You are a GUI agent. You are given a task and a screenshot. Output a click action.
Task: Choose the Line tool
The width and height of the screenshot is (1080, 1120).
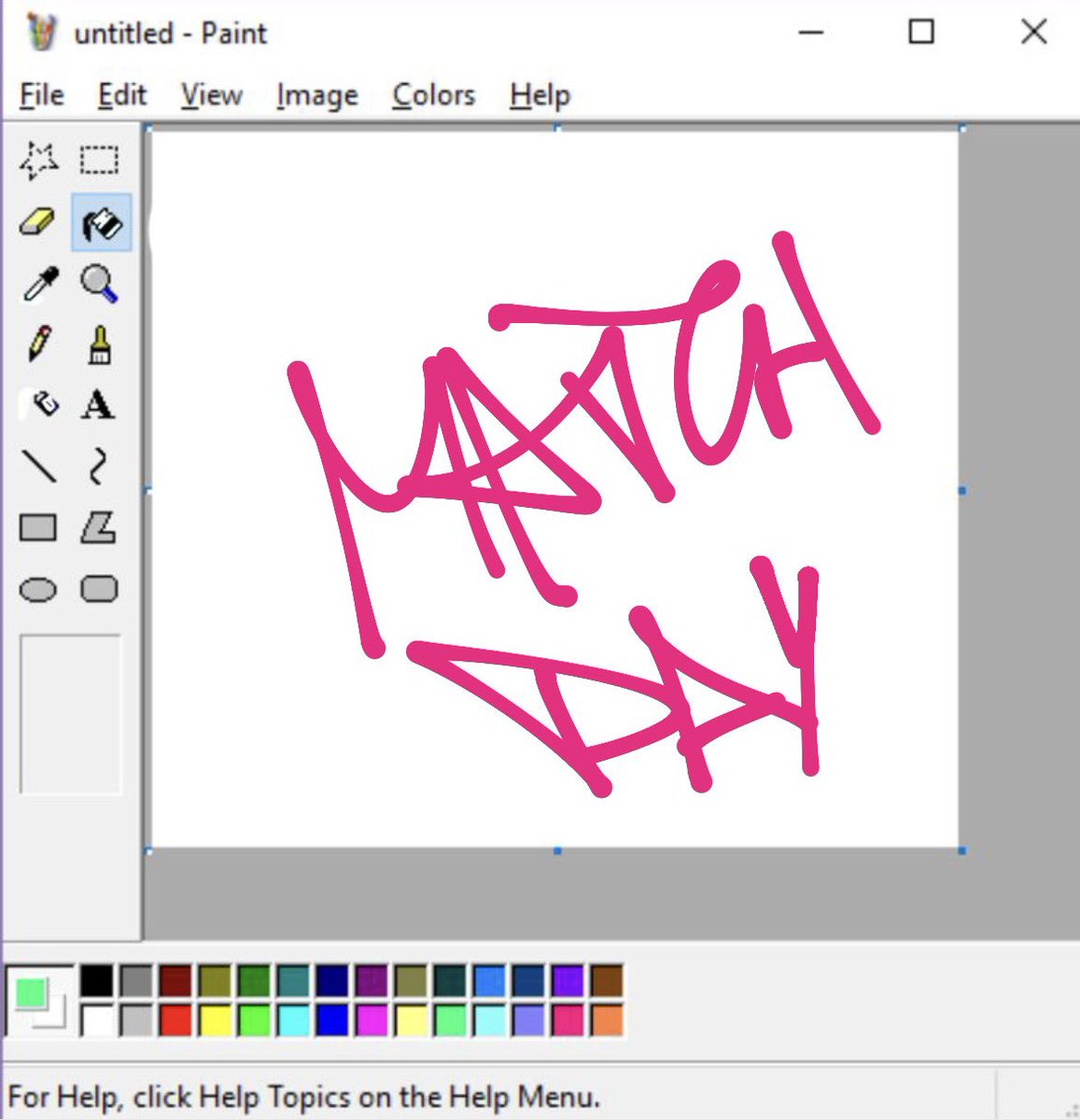click(x=38, y=466)
